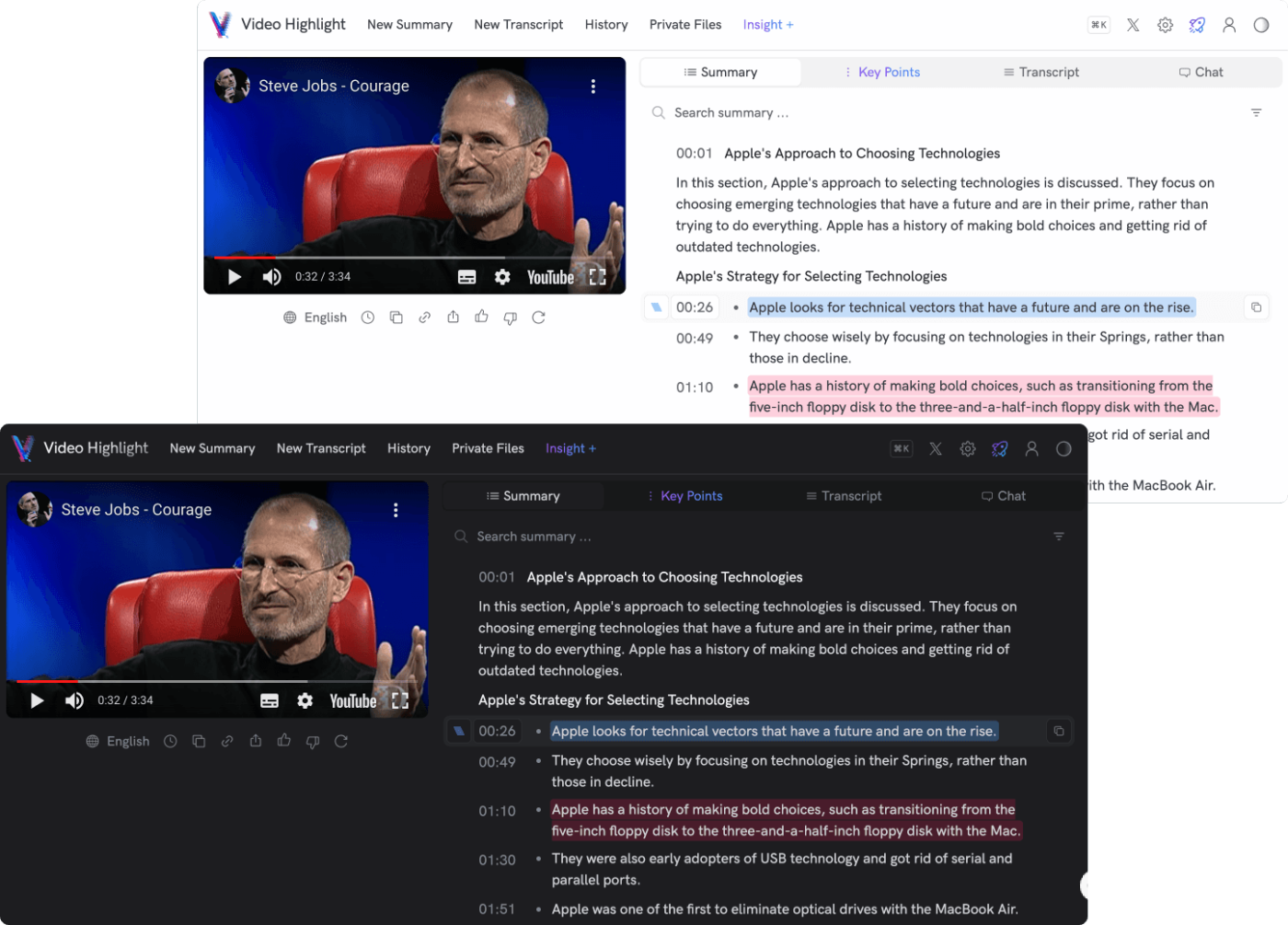Click the rocket upgrade icon in the dark window
This screenshot has width=1288, height=925.
point(999,448)
